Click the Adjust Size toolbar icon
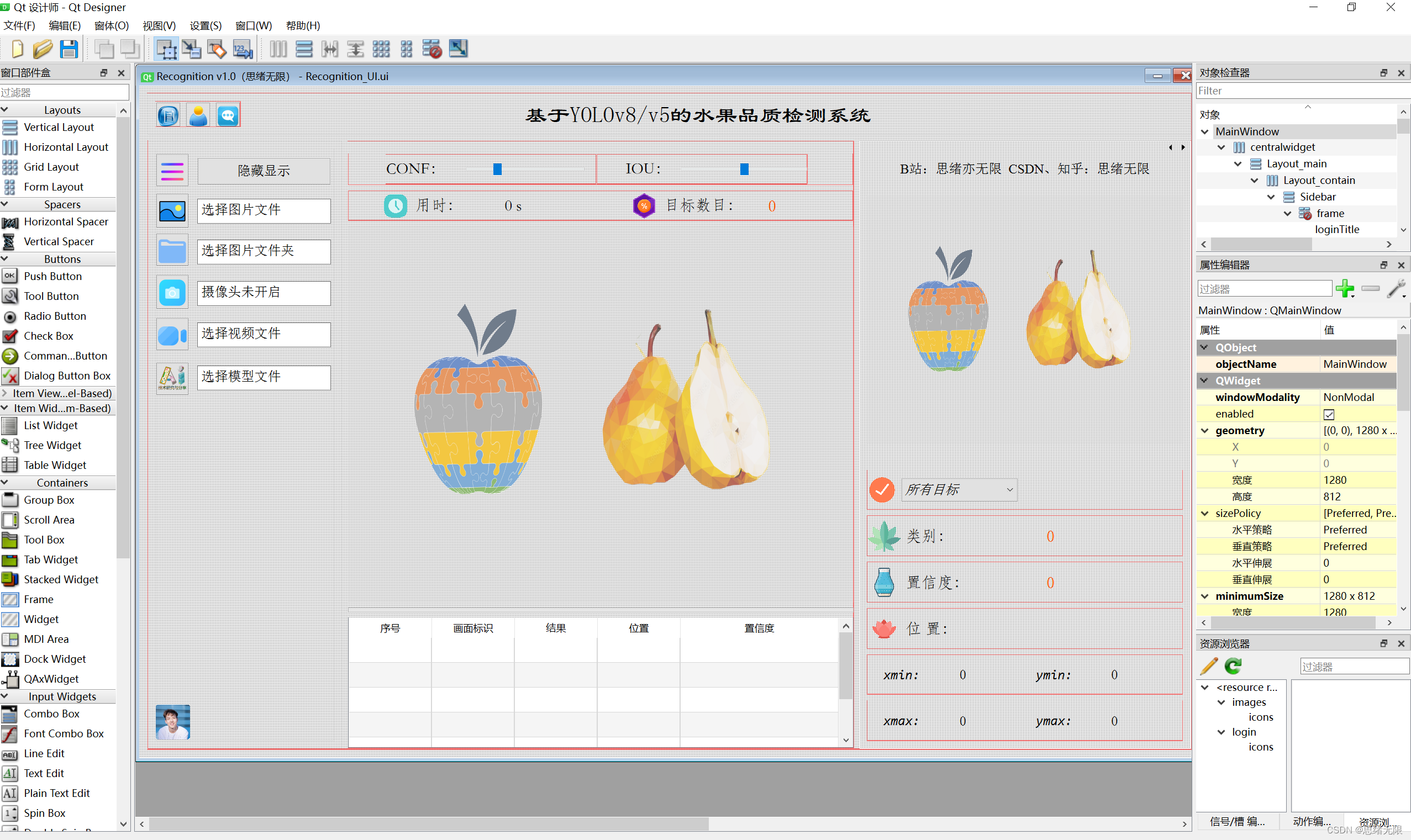The image size is (1411, 840). click(x=458, y=49)
